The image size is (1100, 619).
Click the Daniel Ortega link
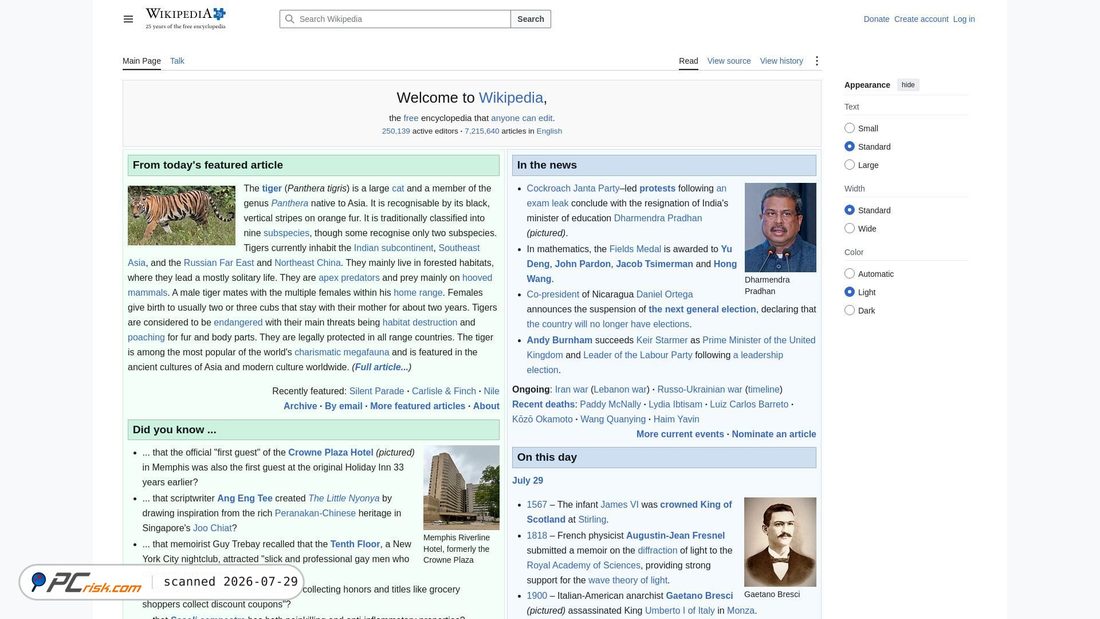click(664, 294)
